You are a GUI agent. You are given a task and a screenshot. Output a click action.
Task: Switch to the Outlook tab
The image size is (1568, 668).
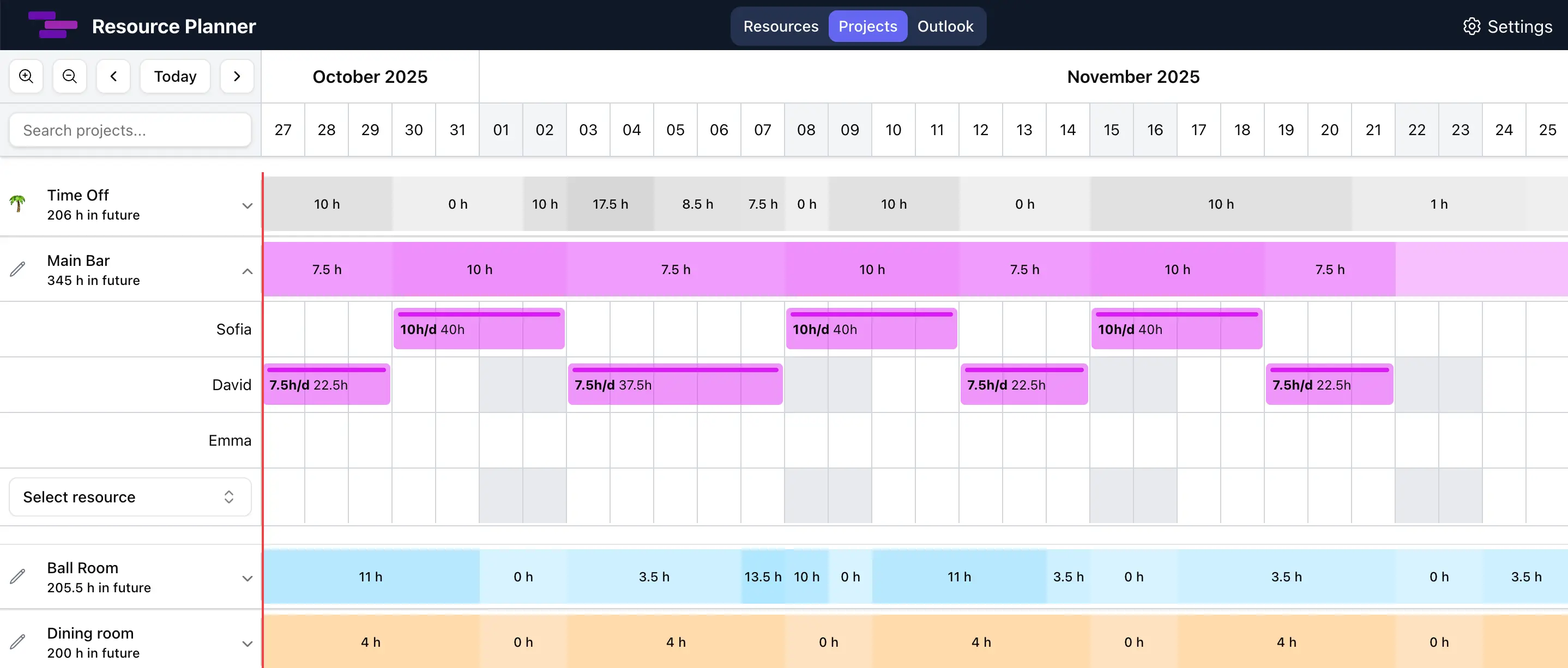[x=945, y=26]
